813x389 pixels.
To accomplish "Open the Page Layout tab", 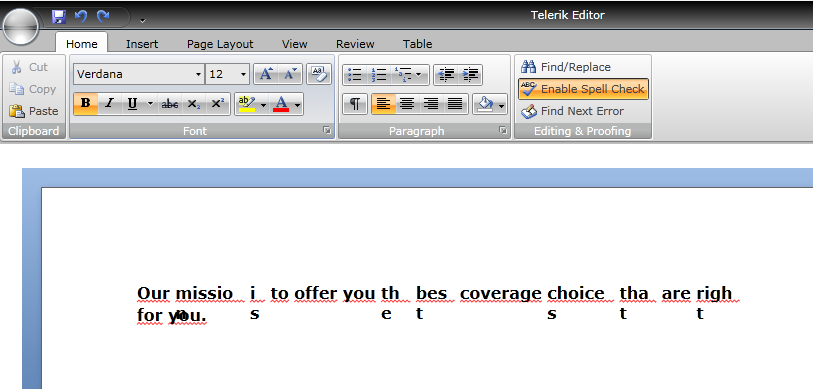I will (x=220, y=44).
